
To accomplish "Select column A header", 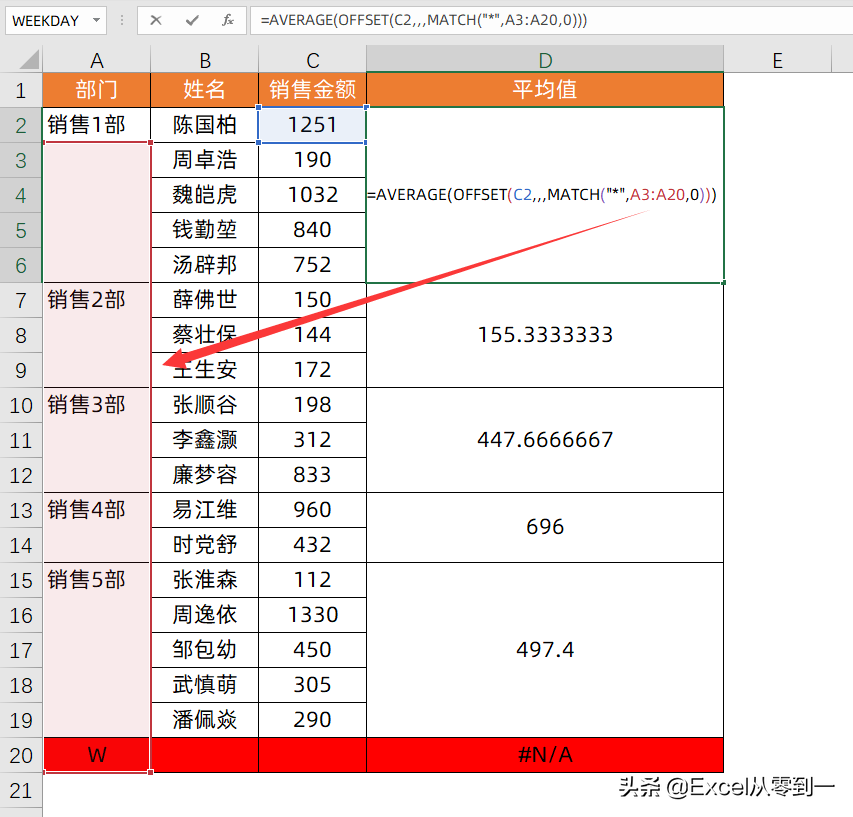I will [x=96, y=60].
